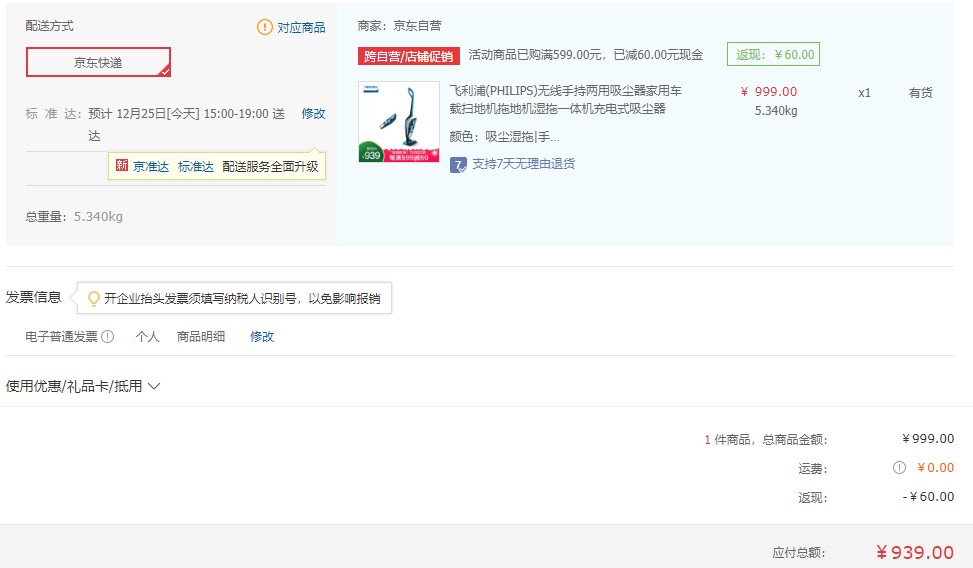Click the 总重量: 5.340kg text
The width and height of the screenshot is (973, 568).
tap(74, 217)
